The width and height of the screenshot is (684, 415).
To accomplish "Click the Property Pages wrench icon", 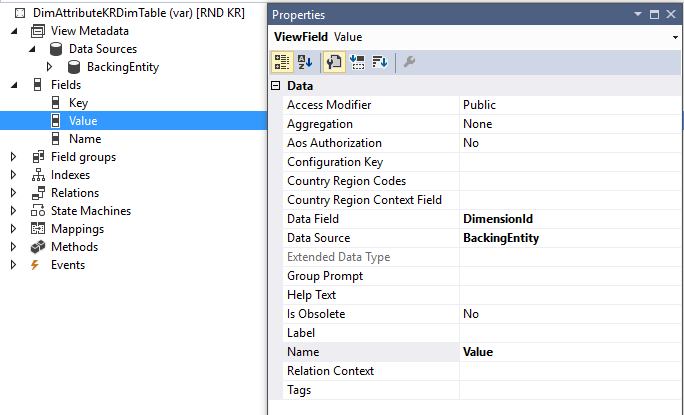I will [x=410, y=62].
